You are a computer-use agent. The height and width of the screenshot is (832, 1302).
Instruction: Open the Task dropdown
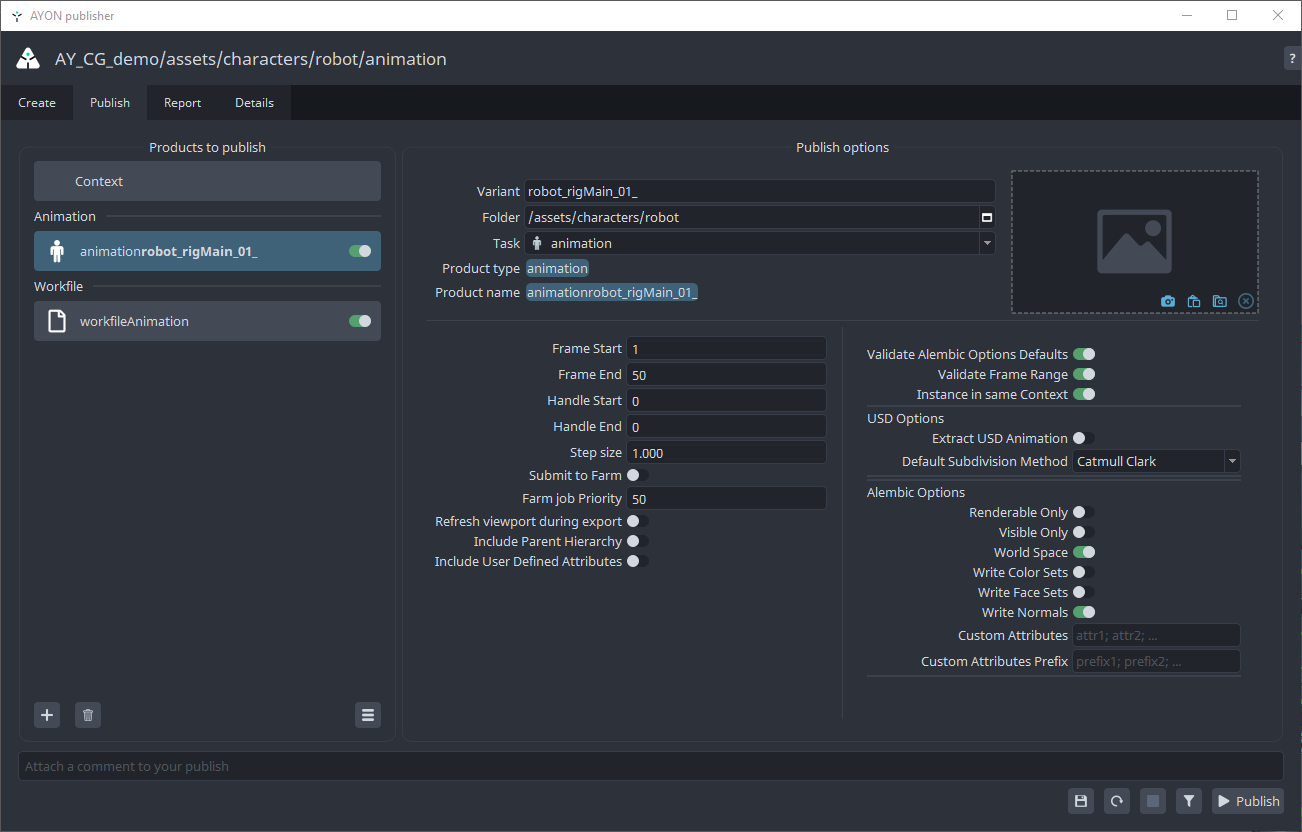coord(987,243)
